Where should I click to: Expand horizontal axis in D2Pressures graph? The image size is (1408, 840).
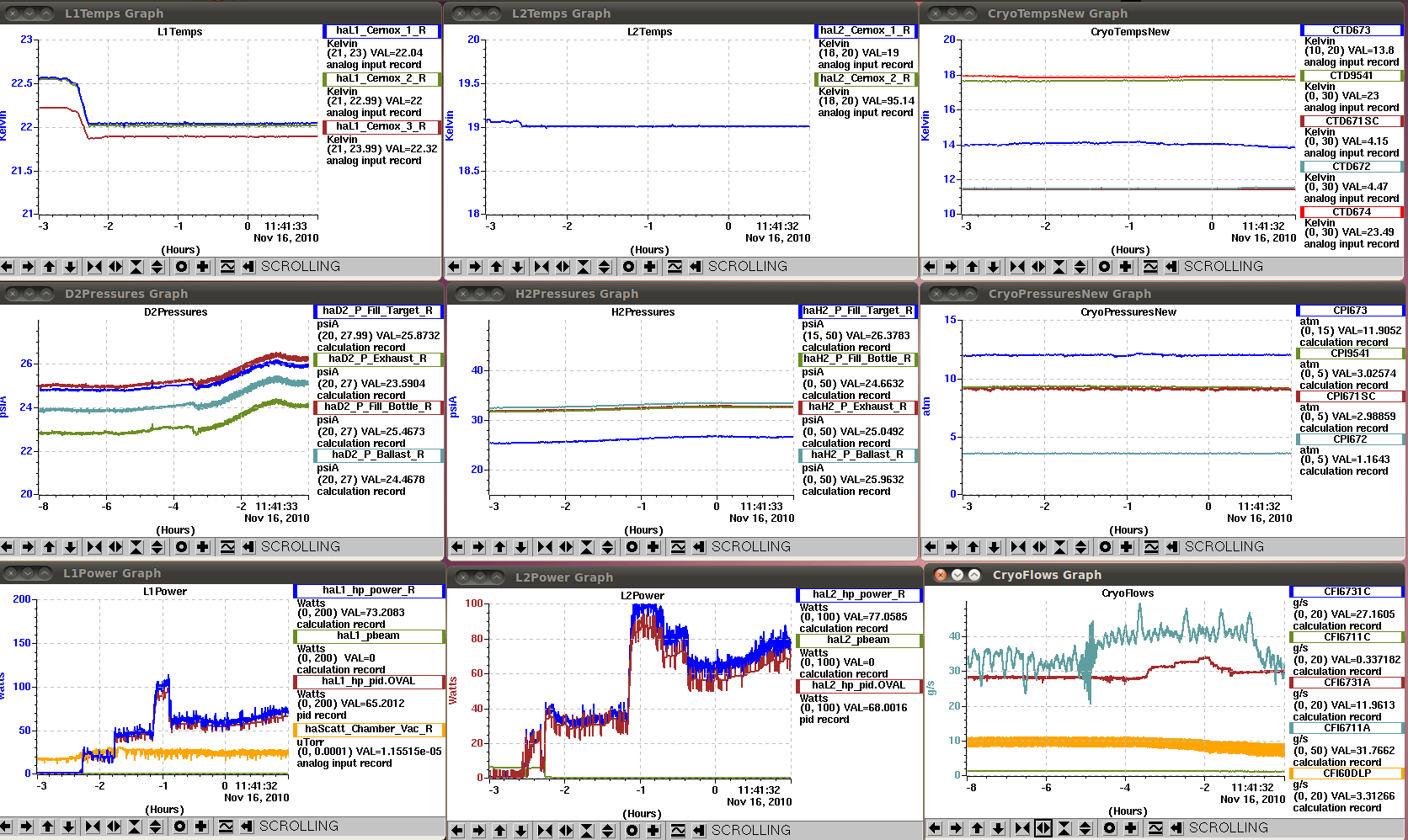[115, 547]
